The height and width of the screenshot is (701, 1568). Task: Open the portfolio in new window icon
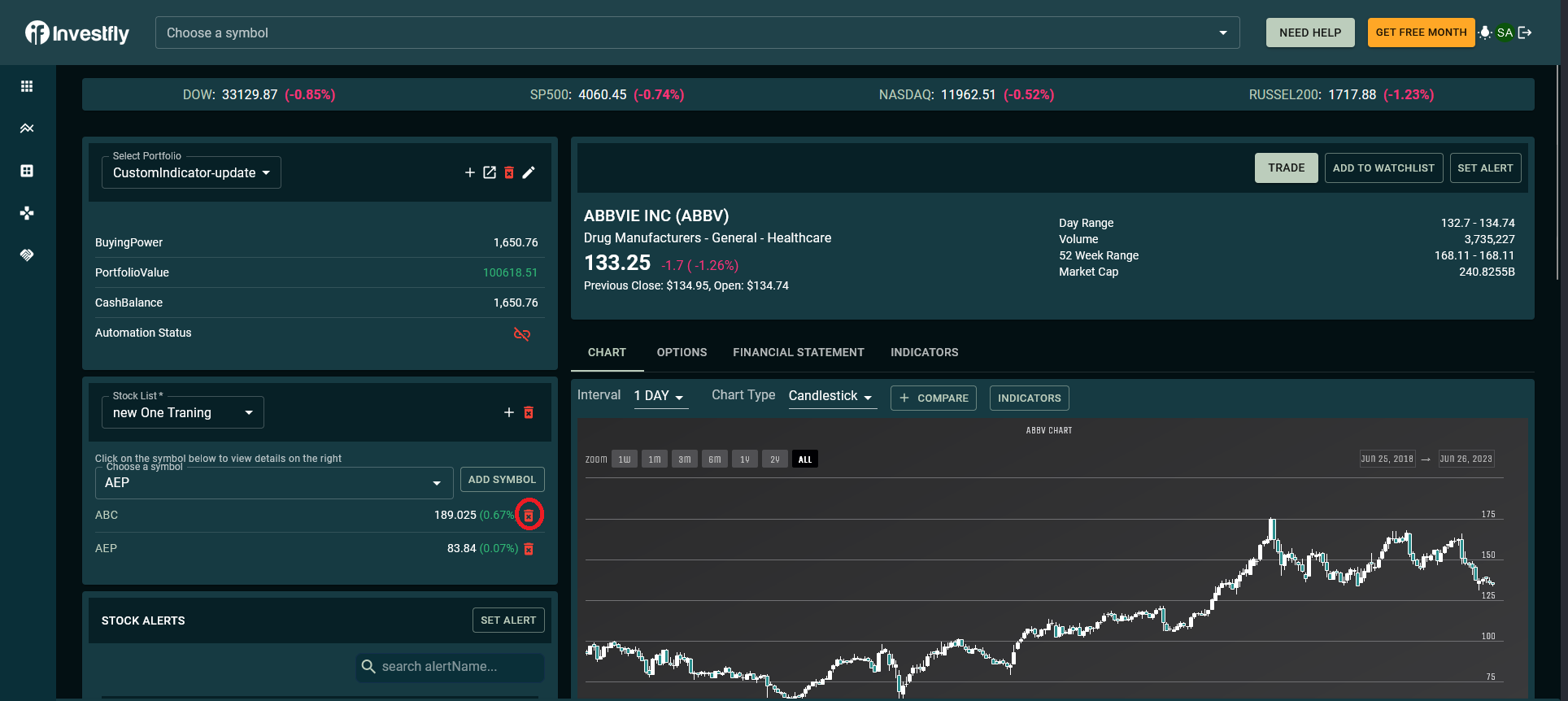[x=490, y=172]
